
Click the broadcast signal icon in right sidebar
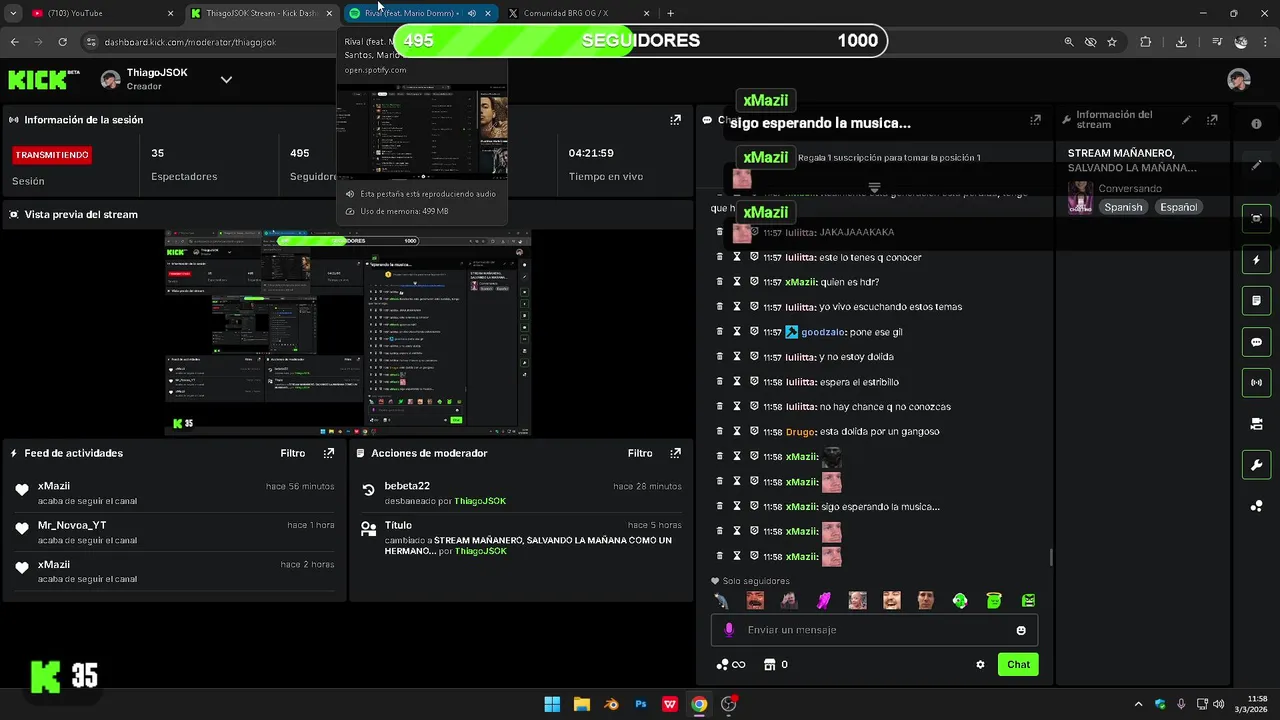point(1256,382)
